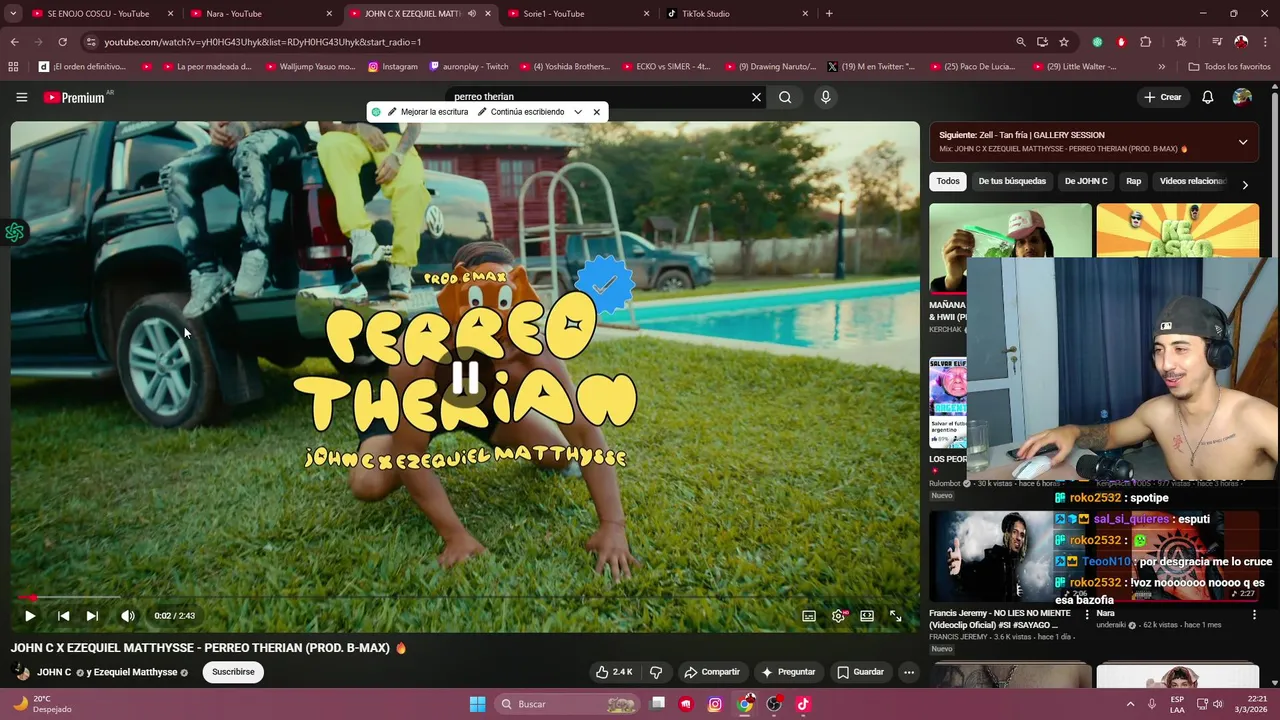This screenshot has height=720, width=1280.
Task: Select the Rap filter chip
Action: tap(1133, 181)
